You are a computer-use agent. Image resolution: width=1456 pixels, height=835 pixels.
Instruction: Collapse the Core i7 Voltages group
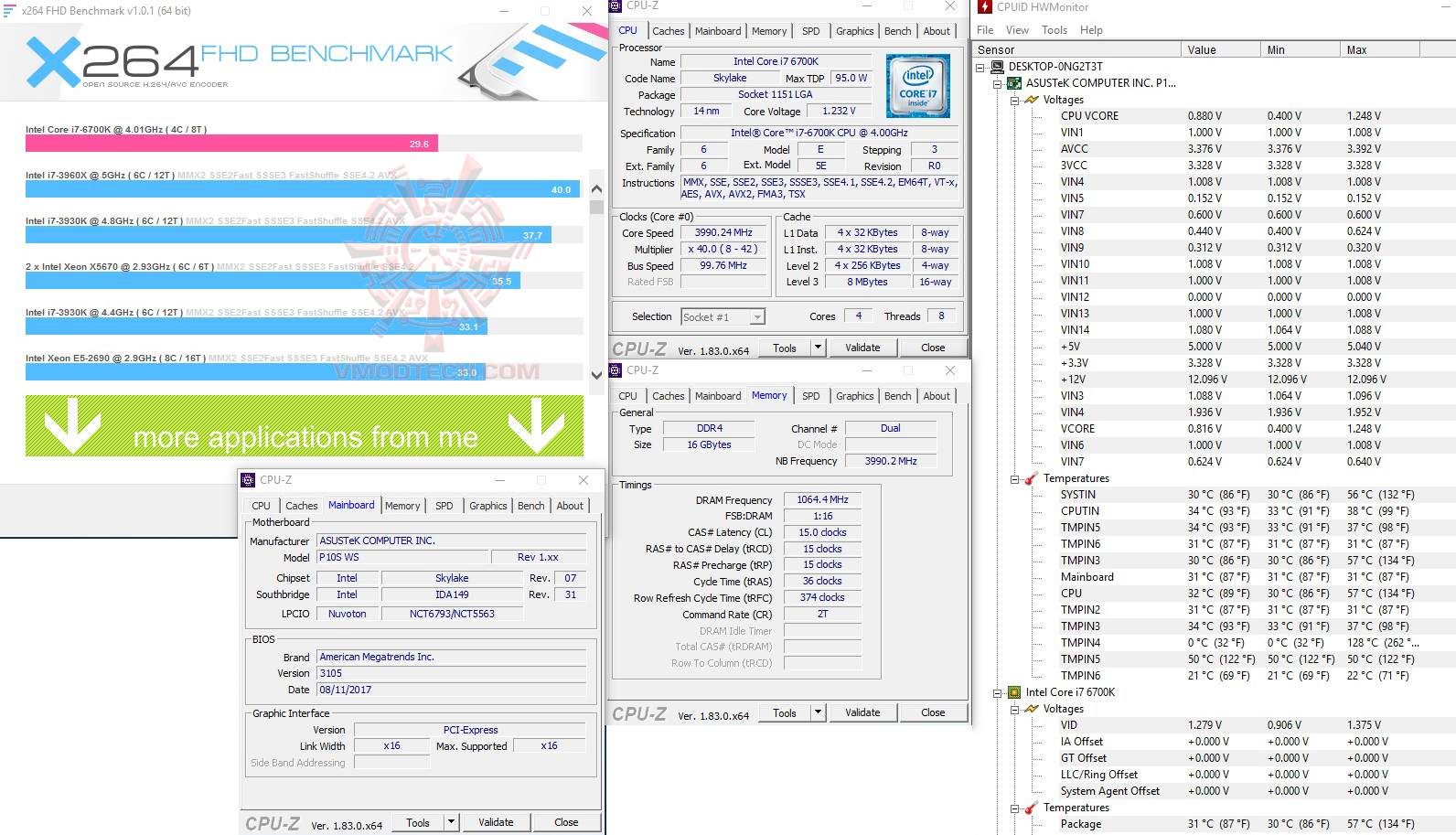[x=1014, y=709]
